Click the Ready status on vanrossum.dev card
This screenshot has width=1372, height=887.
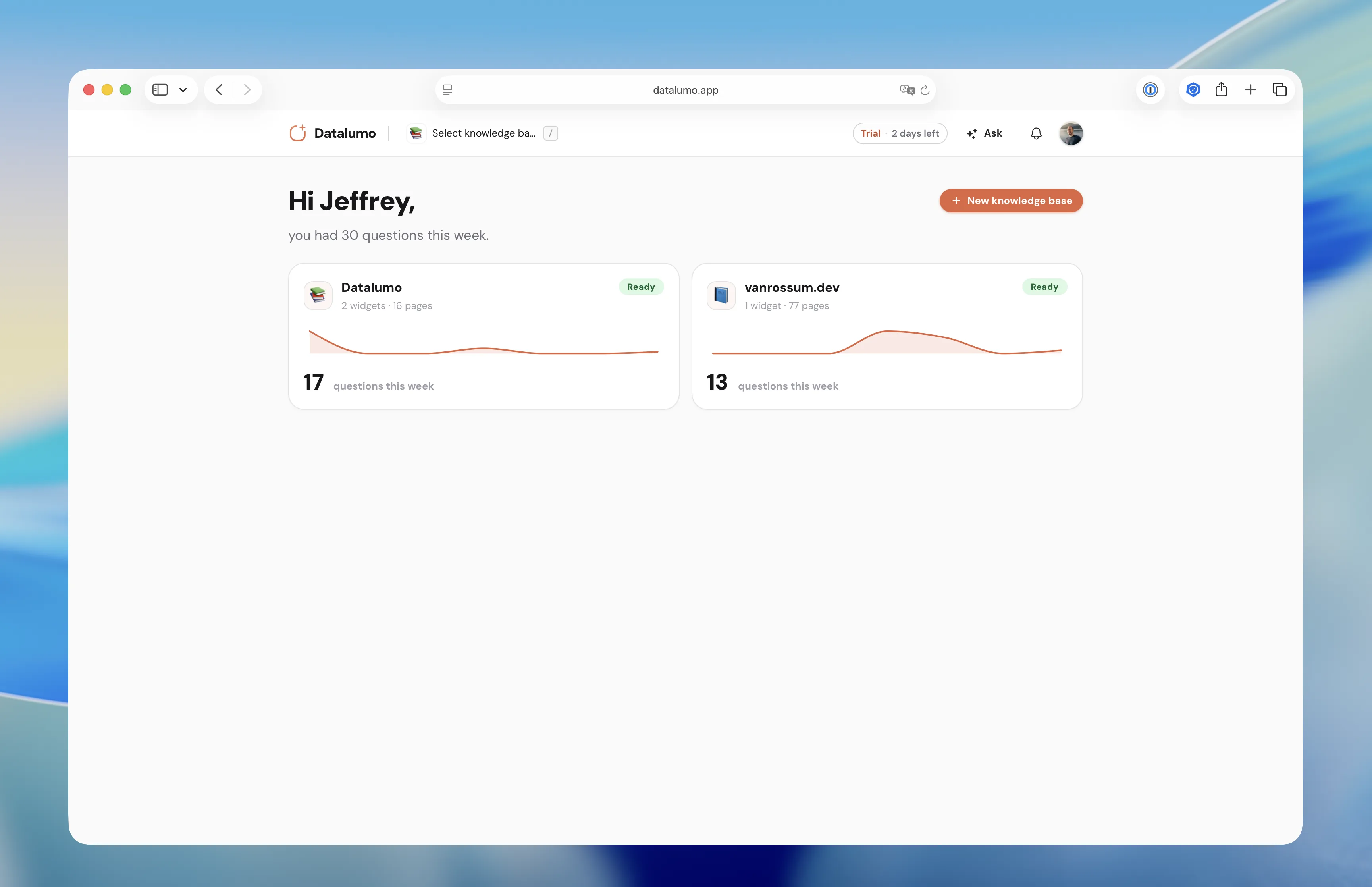point(1044,287)
